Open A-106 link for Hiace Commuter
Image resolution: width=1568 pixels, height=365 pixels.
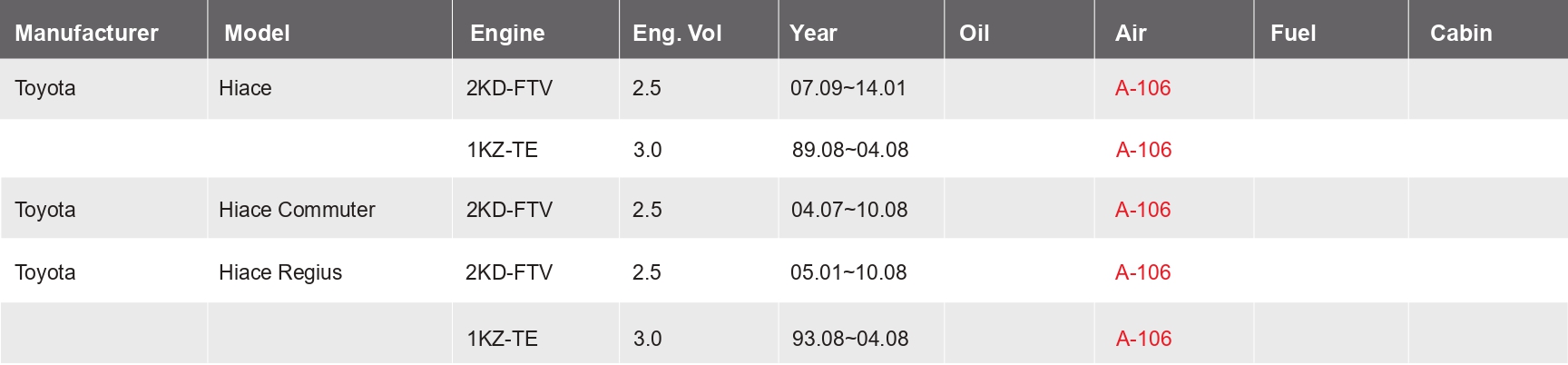point(1142,210)
